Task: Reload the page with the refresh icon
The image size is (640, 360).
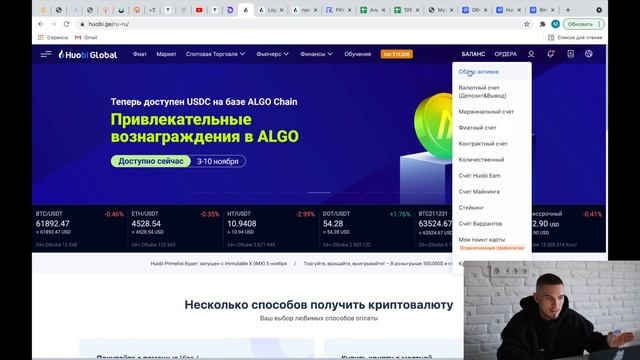Action: pyautogui.click(x=67, y=24)
